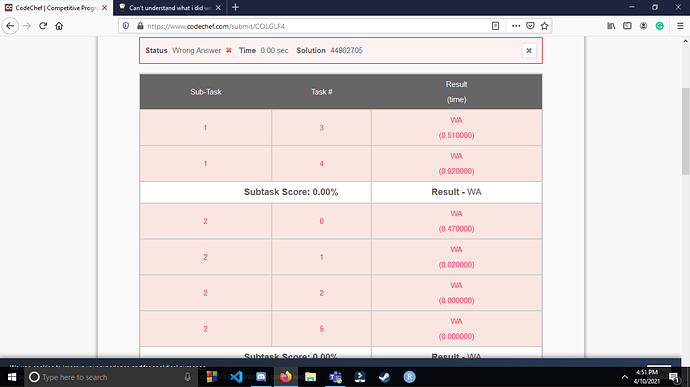
Task: Open File Explorer from taskbar
Action: tap(310, 377)
